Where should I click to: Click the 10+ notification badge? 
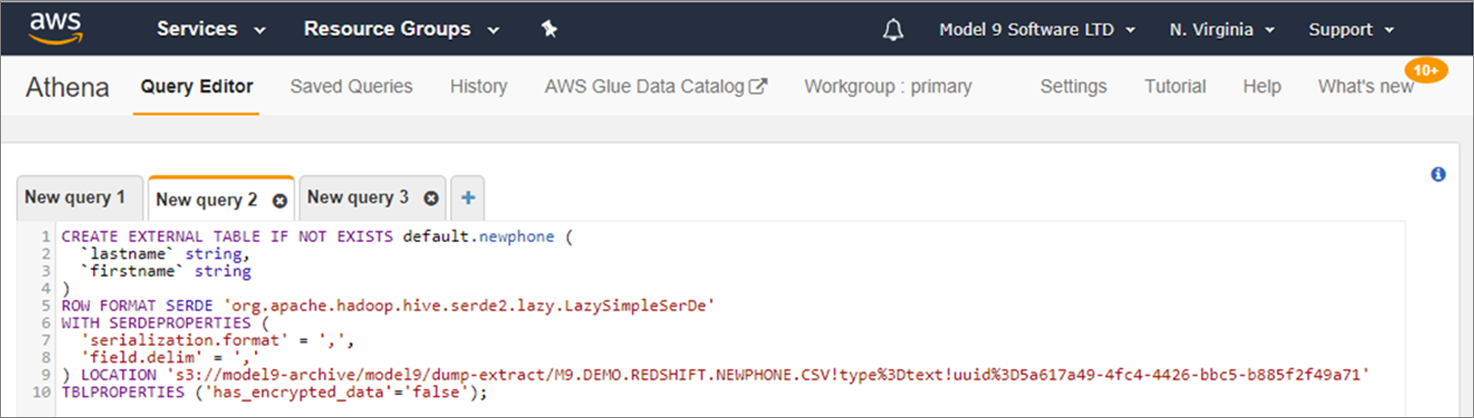click(1427, 70)
